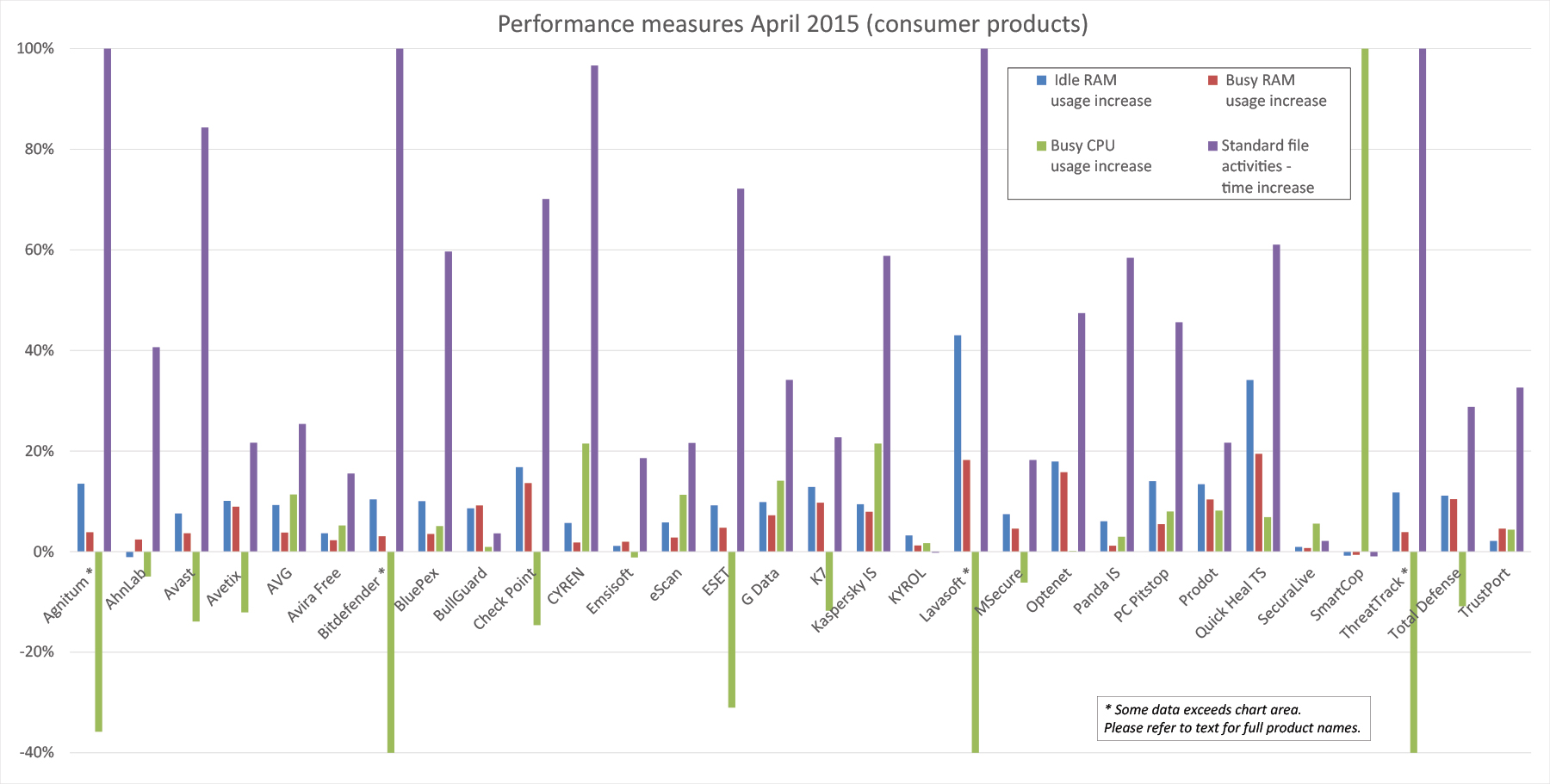Select the green Busy CPU legend swatch
This screenshot has height=784, width=1550.
click(x=1041, y=145)
